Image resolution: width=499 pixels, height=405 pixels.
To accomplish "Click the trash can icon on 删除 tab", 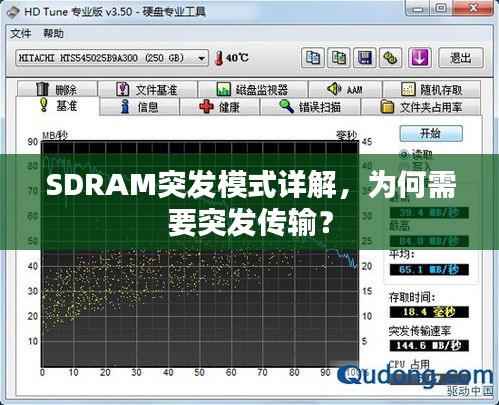I will coord(42,89).
